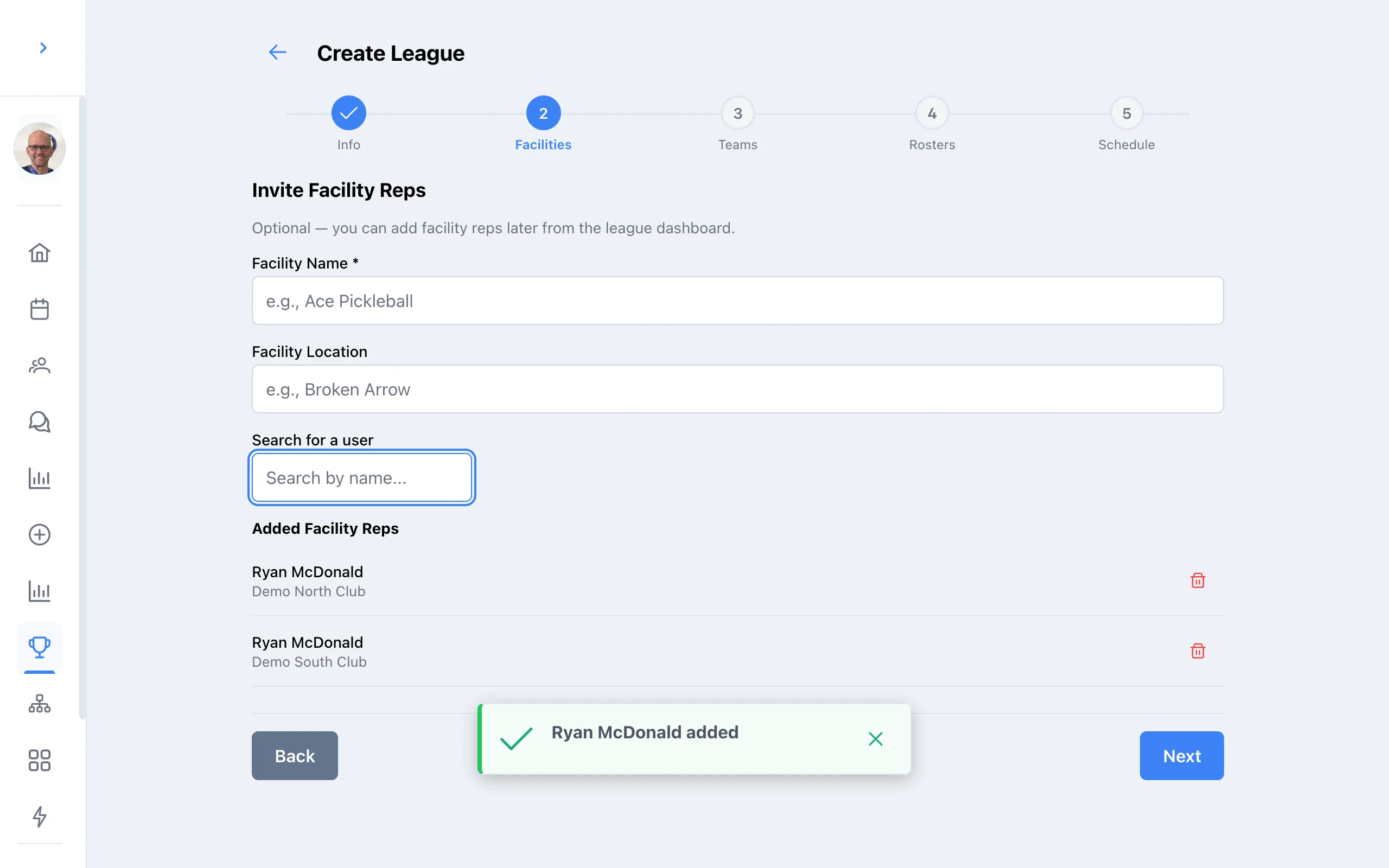Click the Invite Facility Reps heading
The height and width of the screenshot is (868, 1389).
(x=339, y=190)
